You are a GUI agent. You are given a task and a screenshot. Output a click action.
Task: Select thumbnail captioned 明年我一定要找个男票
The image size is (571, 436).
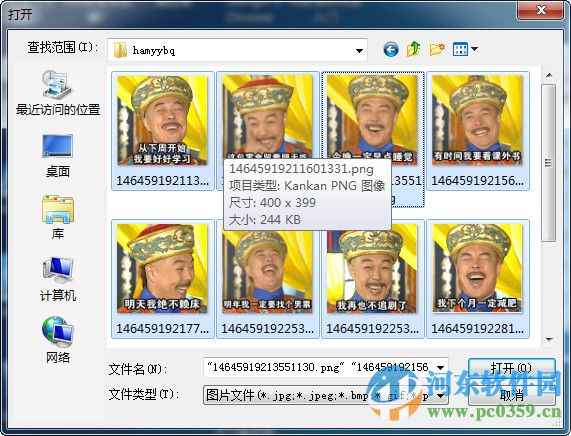[267, 271]
